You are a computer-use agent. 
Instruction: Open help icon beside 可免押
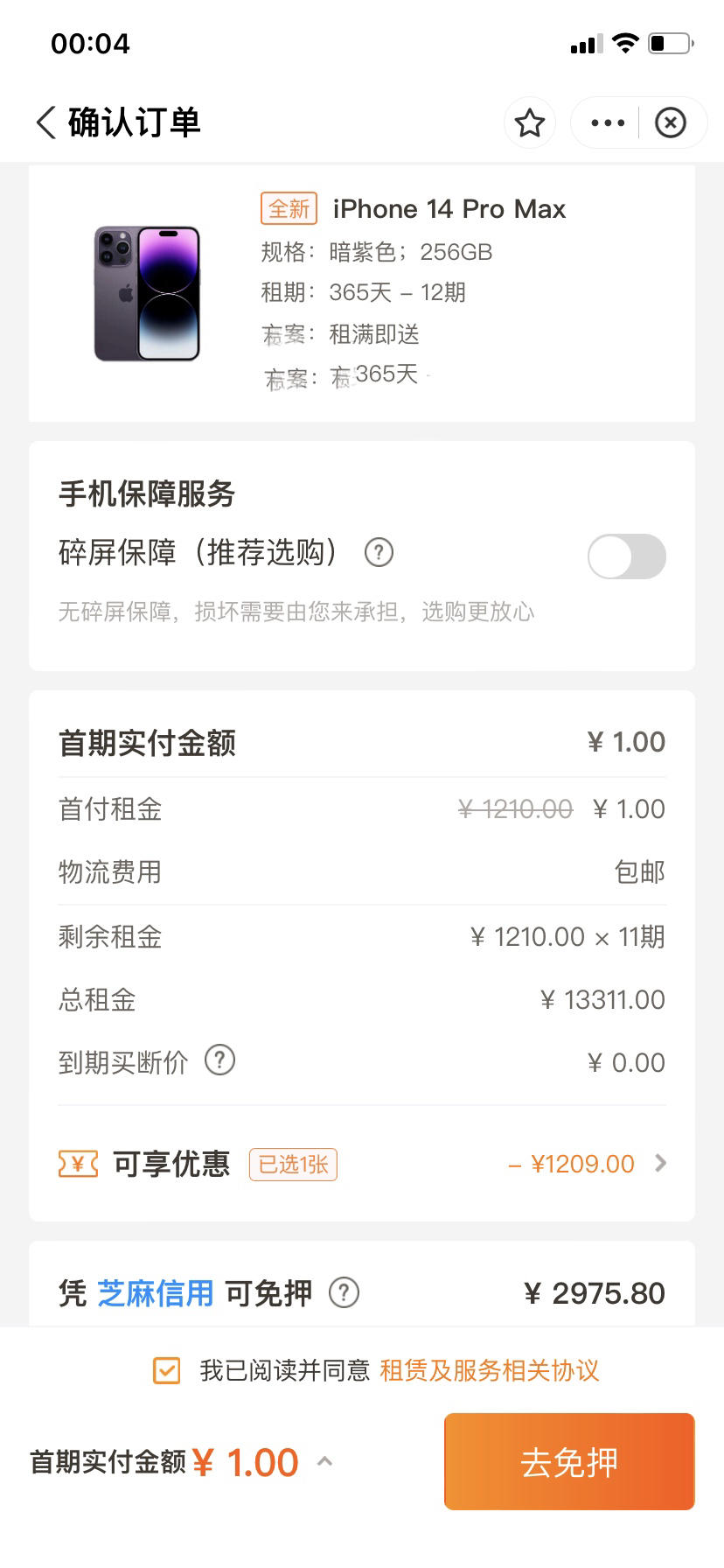(344, 1292)
